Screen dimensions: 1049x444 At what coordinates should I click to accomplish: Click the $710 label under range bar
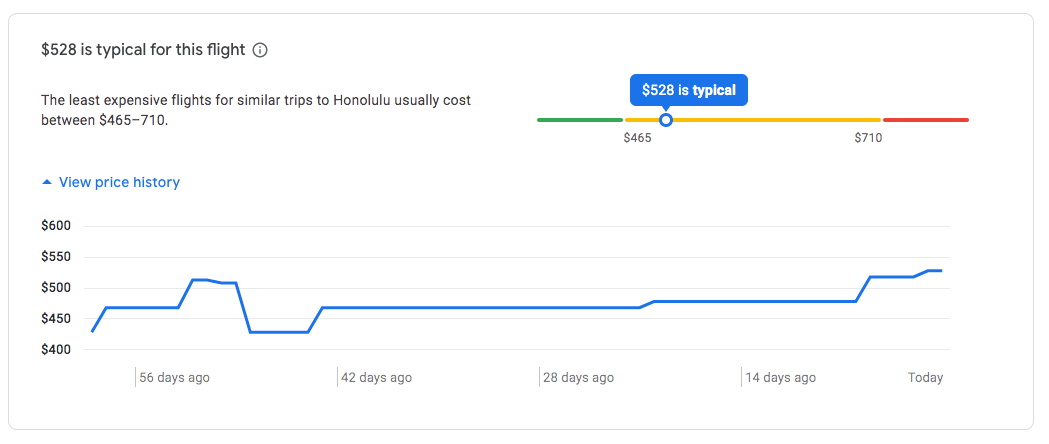(868, 138)
